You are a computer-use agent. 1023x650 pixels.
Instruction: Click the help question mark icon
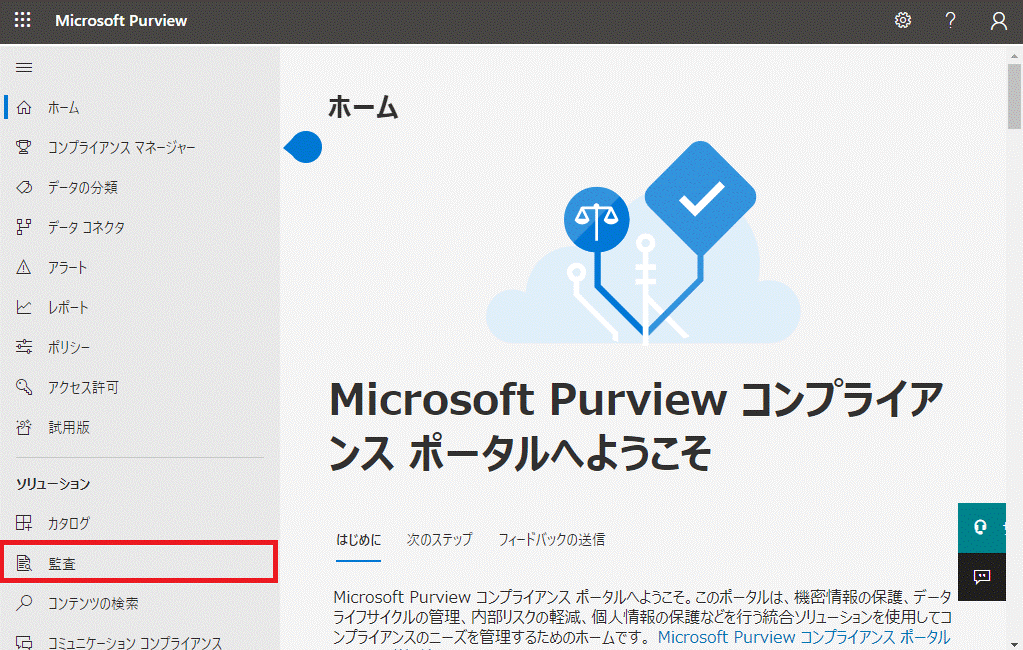click(x=951, y=20)
